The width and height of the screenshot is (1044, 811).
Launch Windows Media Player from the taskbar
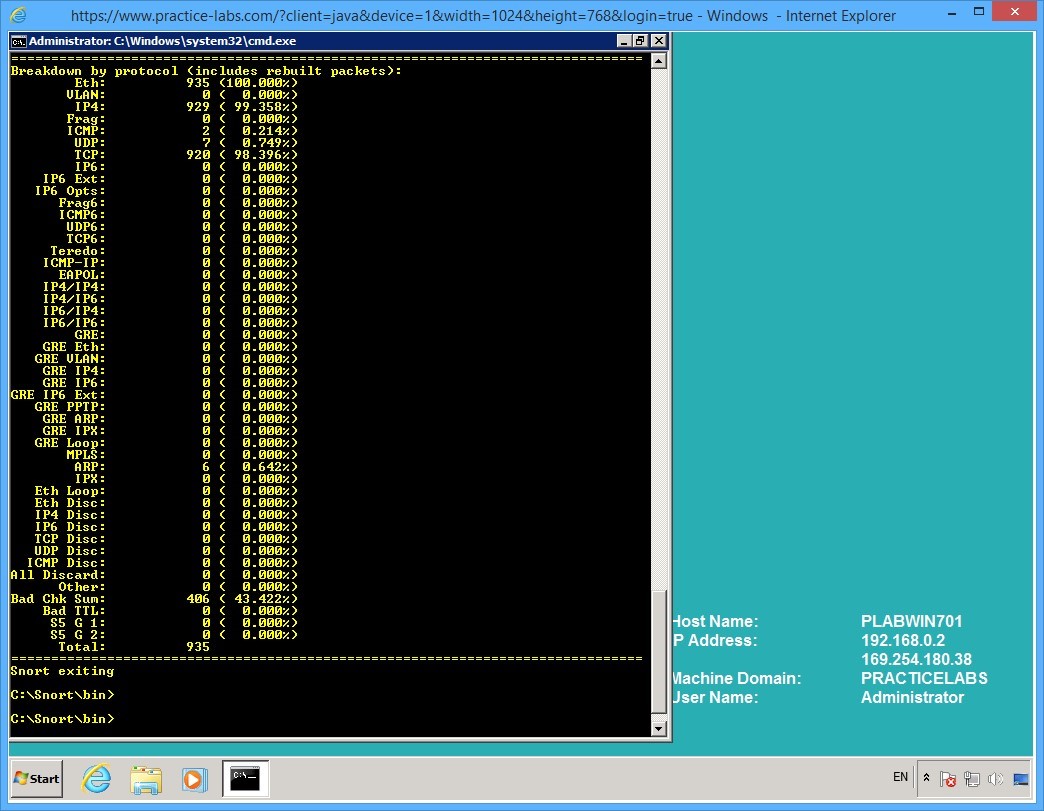click(x=196, y=779)
